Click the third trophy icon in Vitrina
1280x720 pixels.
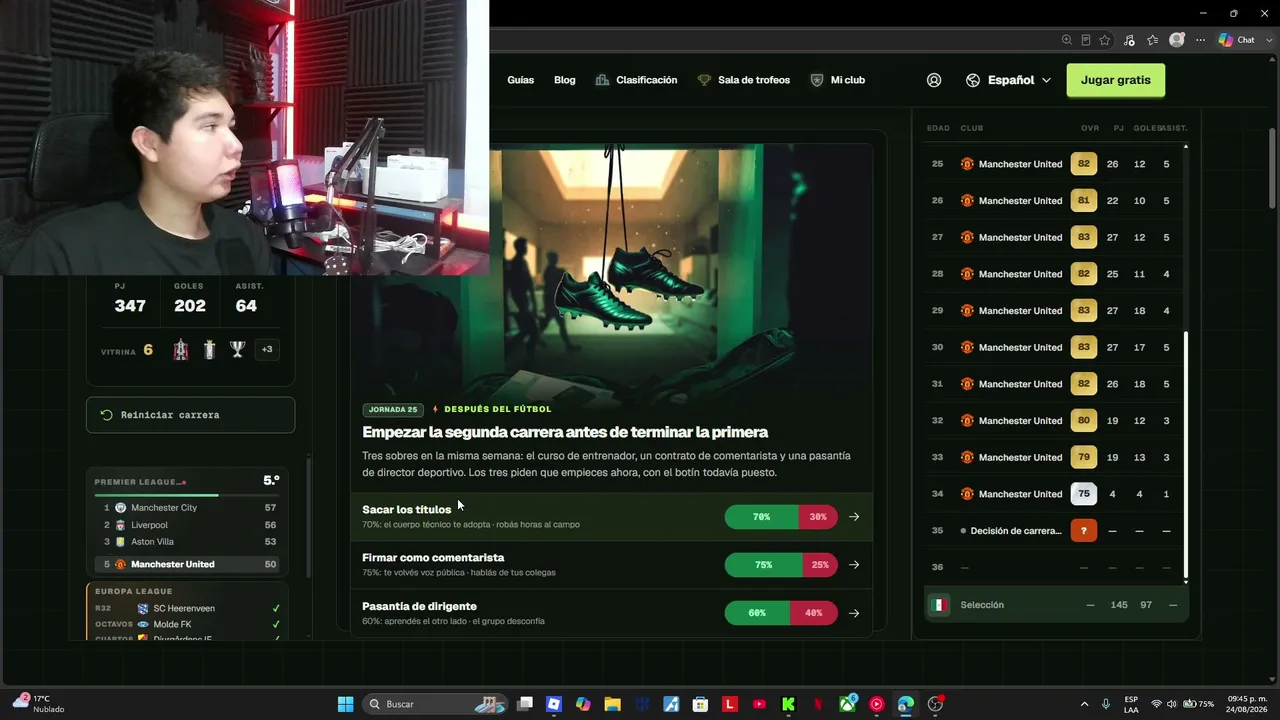point(237,349)
